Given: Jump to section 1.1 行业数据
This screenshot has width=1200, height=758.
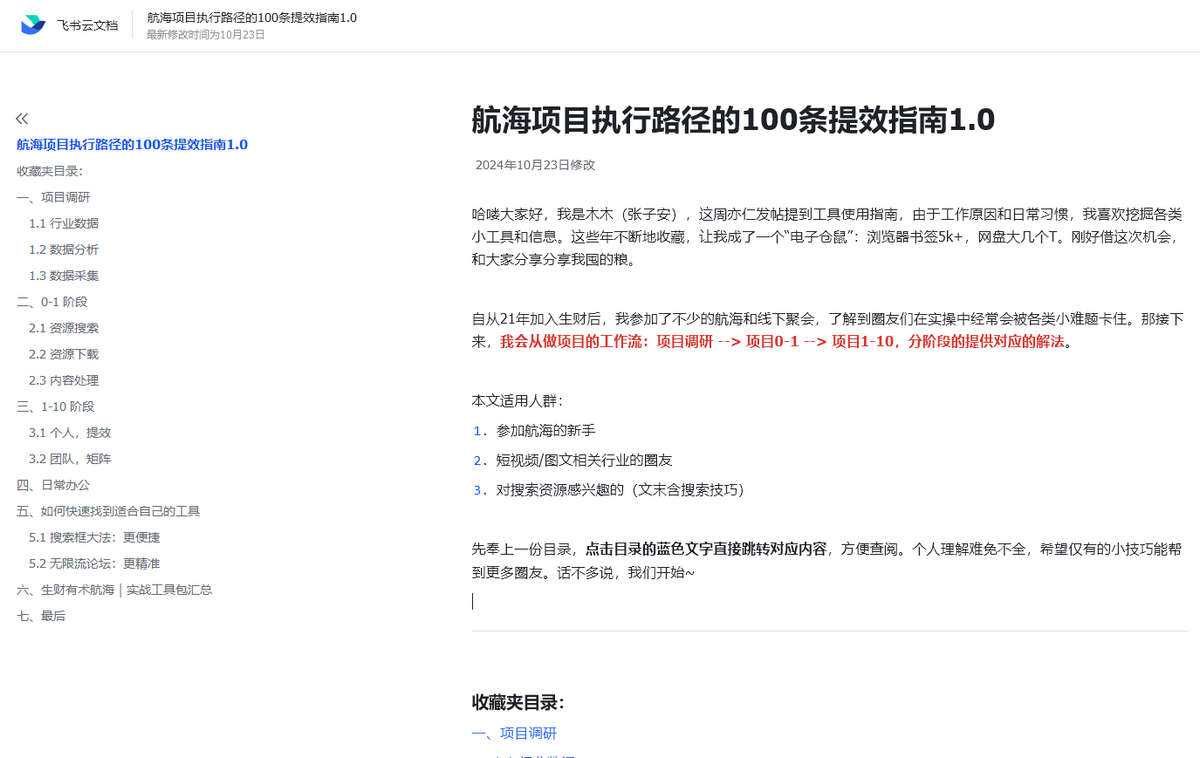Looking at the screenshot, I should click(x=61, y=223).
